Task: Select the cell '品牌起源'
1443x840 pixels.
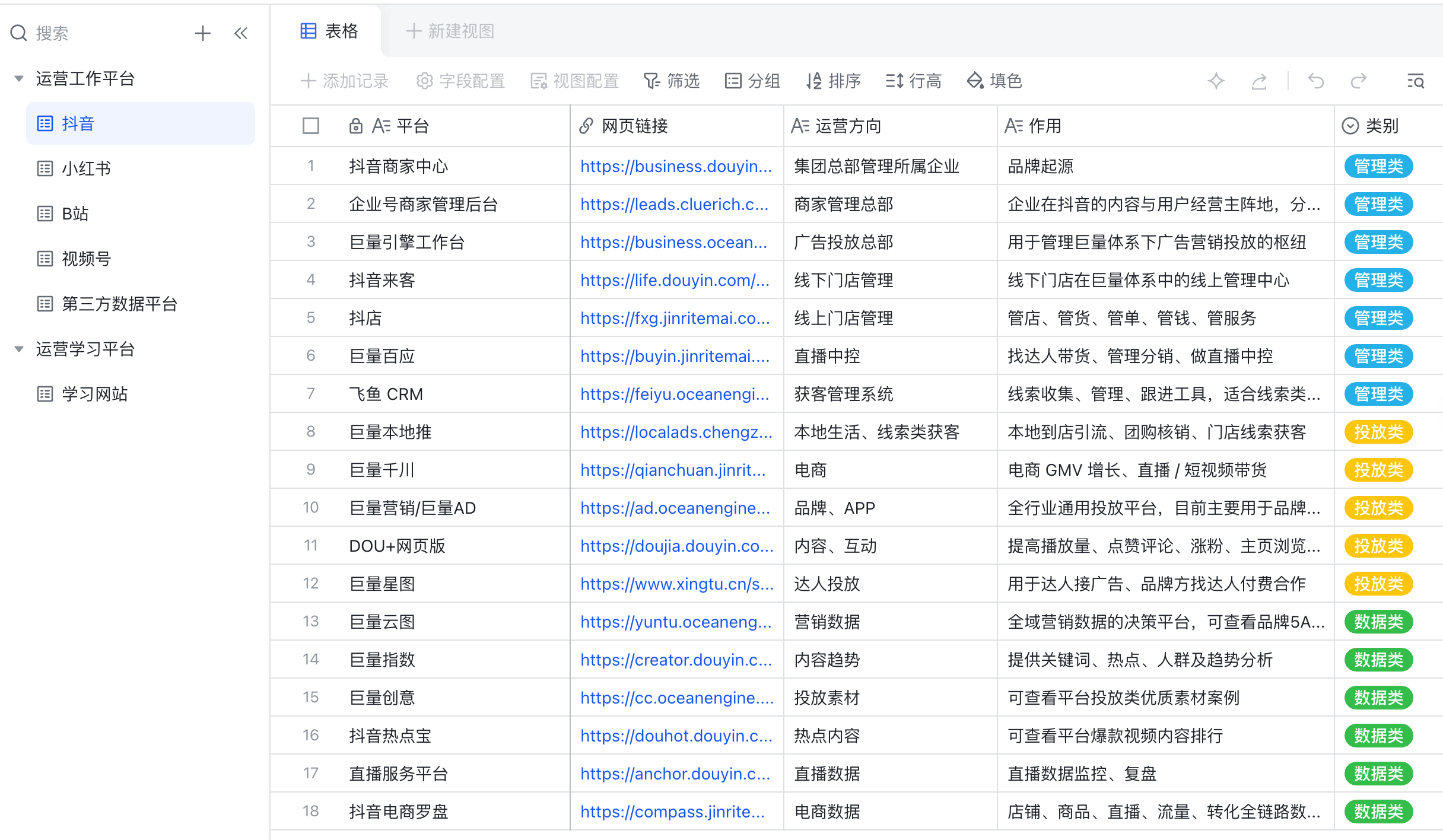Action: click(x=1166, y=166)
